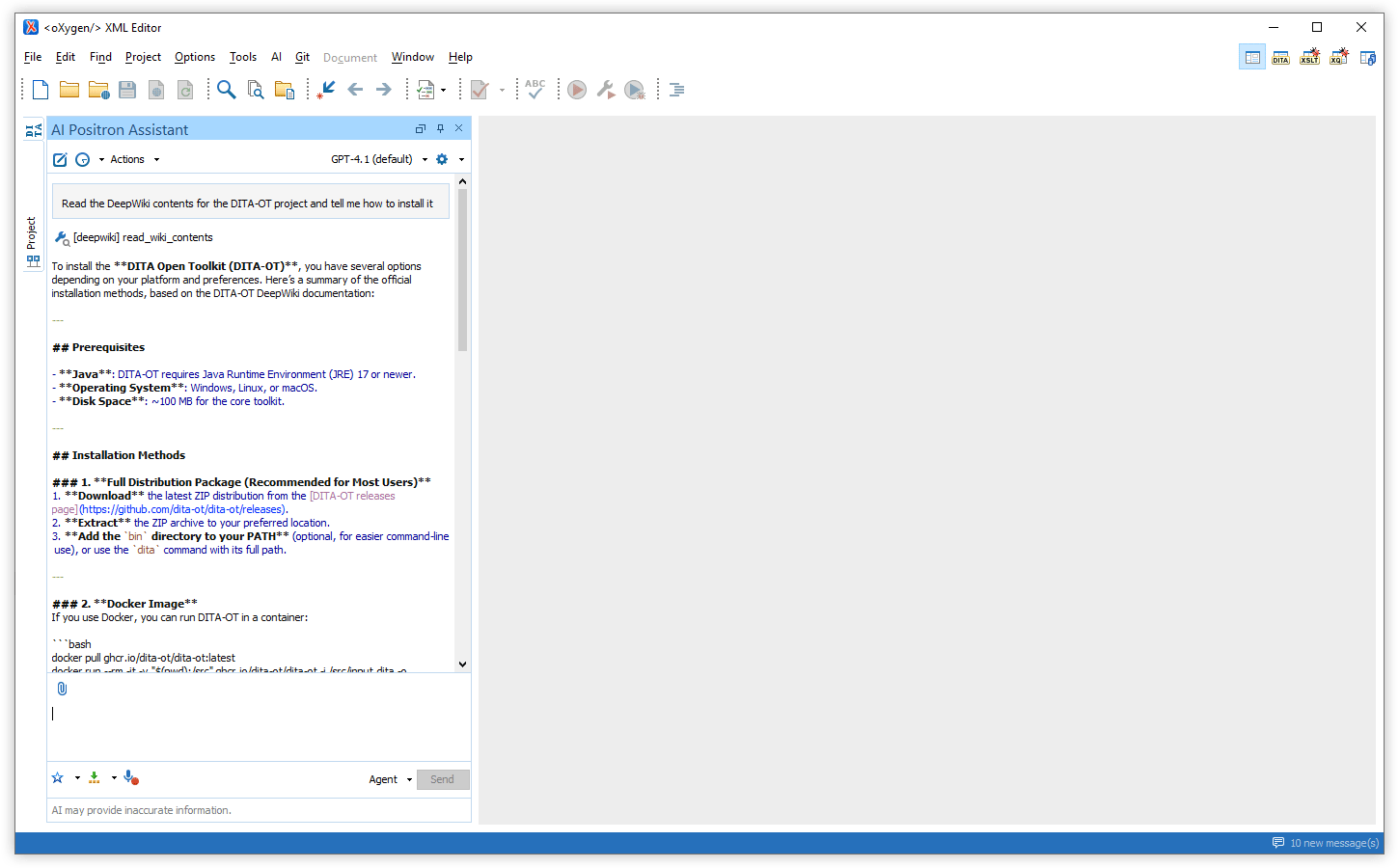The height and width of the screenshot is (868, 1399).
Task: Expand the chat history dropdown arrow
Action: coord(101,159)
